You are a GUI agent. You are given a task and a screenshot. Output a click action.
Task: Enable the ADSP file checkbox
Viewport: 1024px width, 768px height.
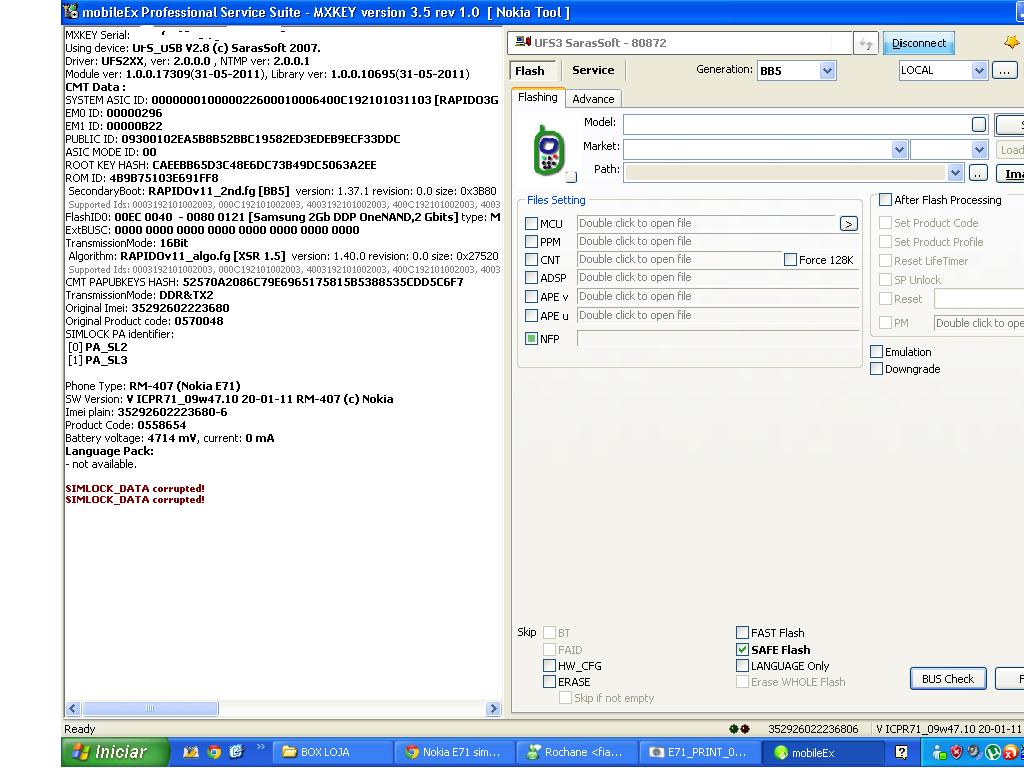point(532,278)
